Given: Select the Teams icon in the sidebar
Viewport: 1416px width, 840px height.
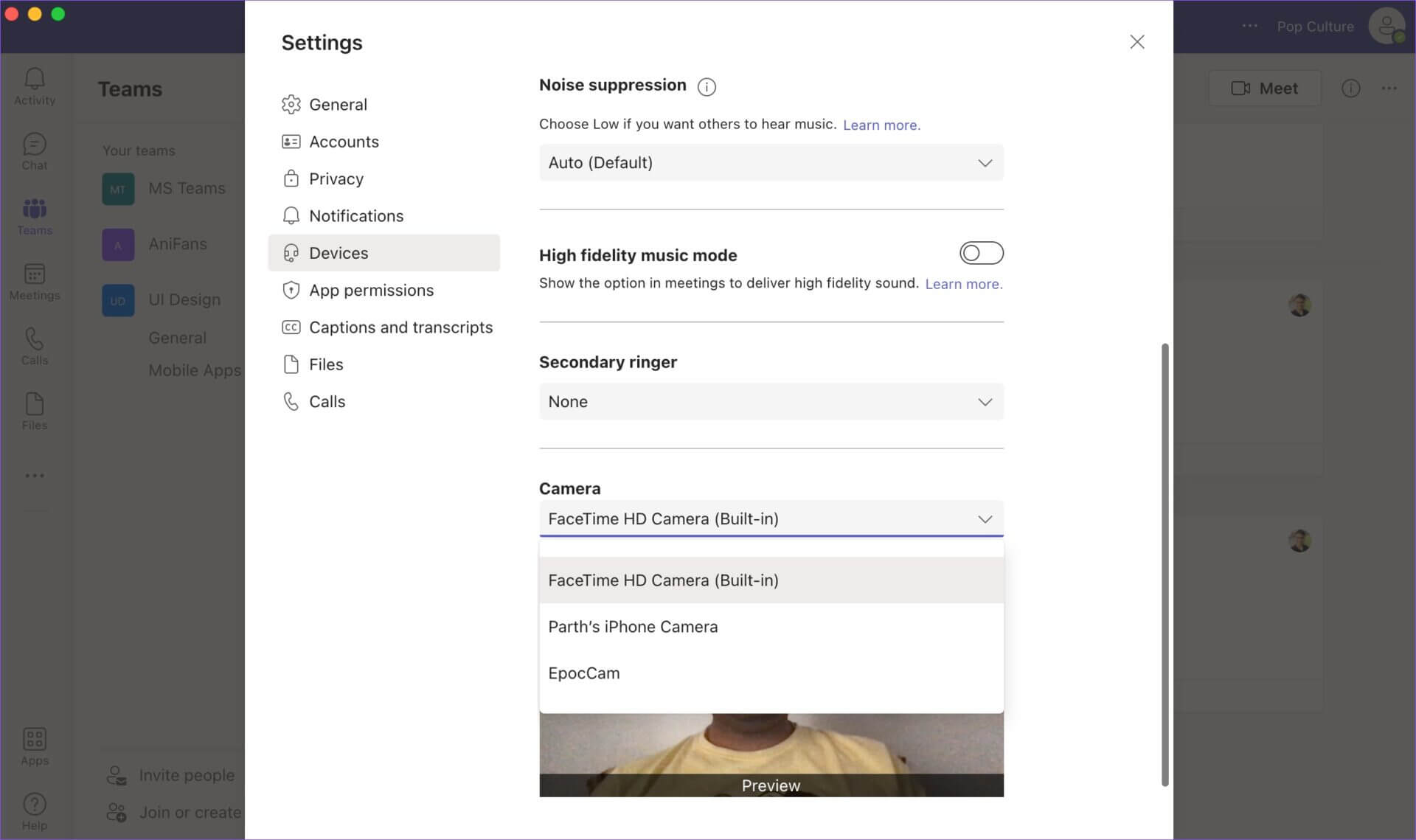Looking at the screenshot, I should coord(35,216).
